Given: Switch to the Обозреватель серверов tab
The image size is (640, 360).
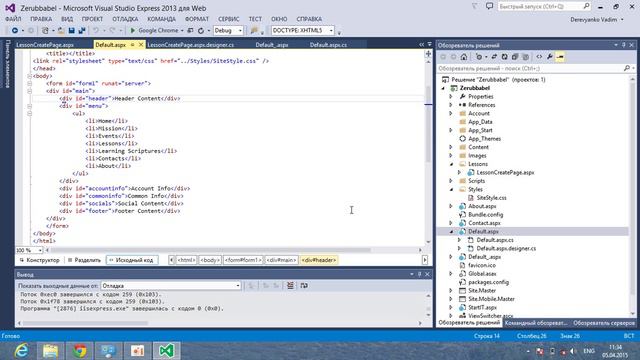Looking at the screenshot, I should [x=604, y=323].
